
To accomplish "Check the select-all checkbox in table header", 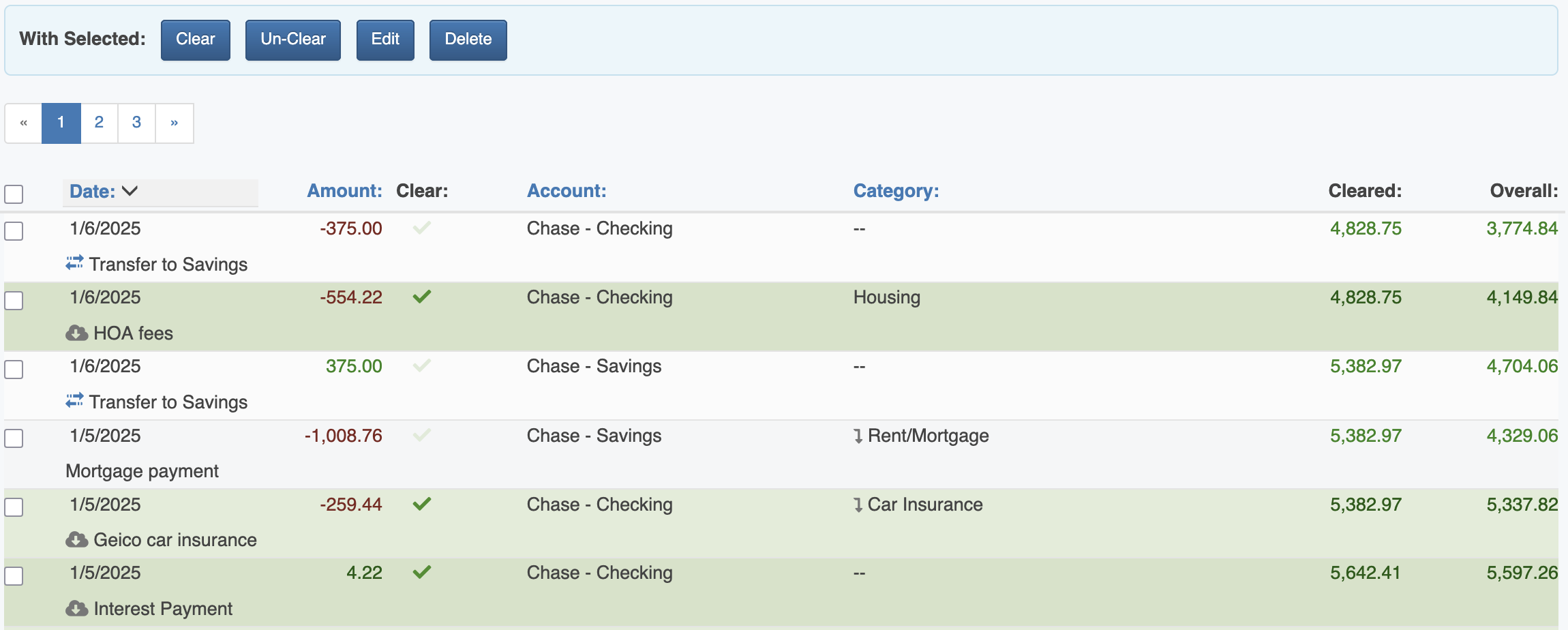I will (14, 194).
